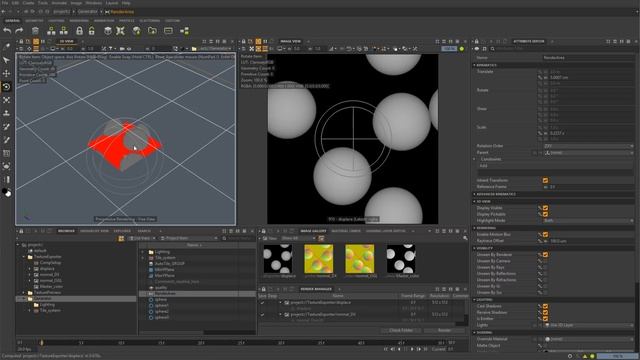
Task: Expand the Advanced Kinematics section
Action: point(474,194)
